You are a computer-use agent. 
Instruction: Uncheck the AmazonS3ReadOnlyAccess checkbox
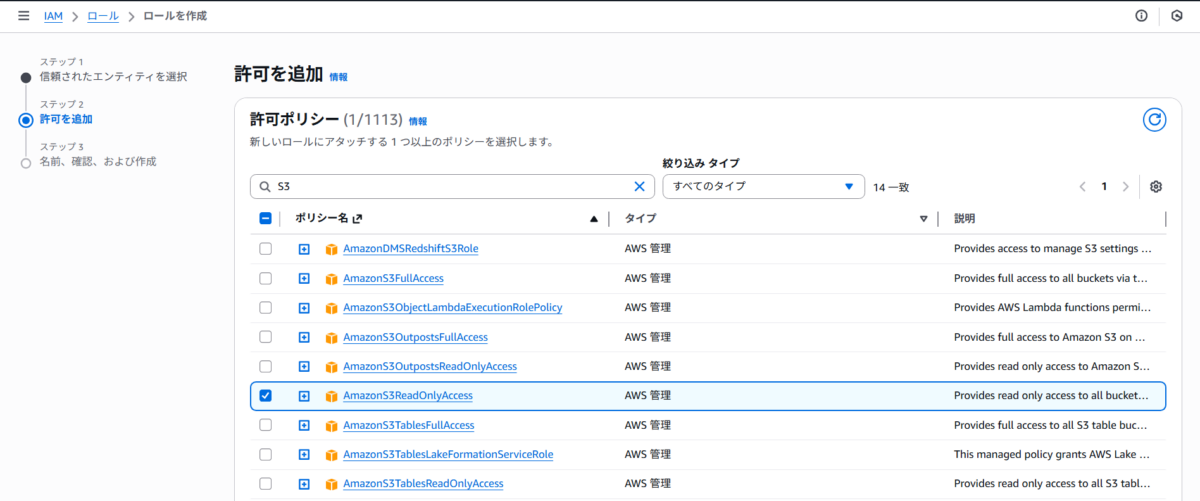point(265,396)
